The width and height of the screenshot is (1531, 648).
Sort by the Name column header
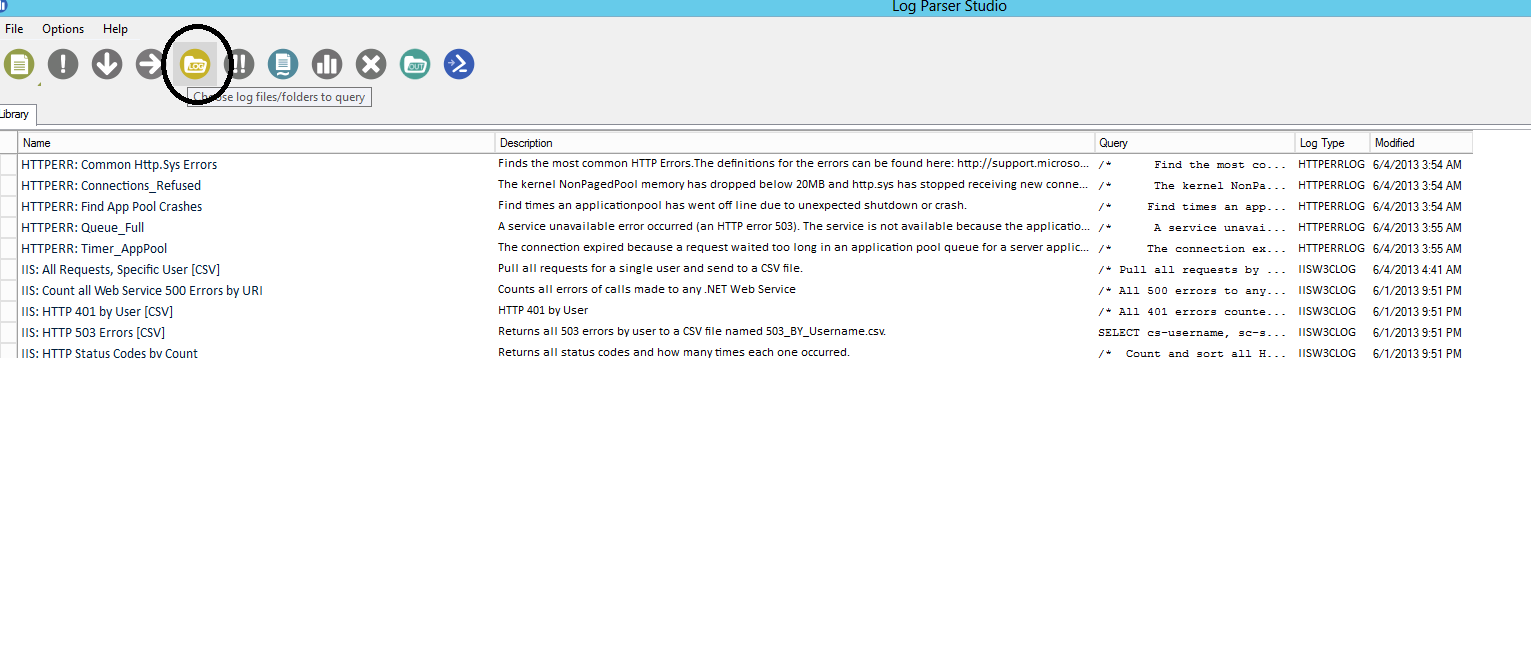pyautogui.click(x=258, y=143)
